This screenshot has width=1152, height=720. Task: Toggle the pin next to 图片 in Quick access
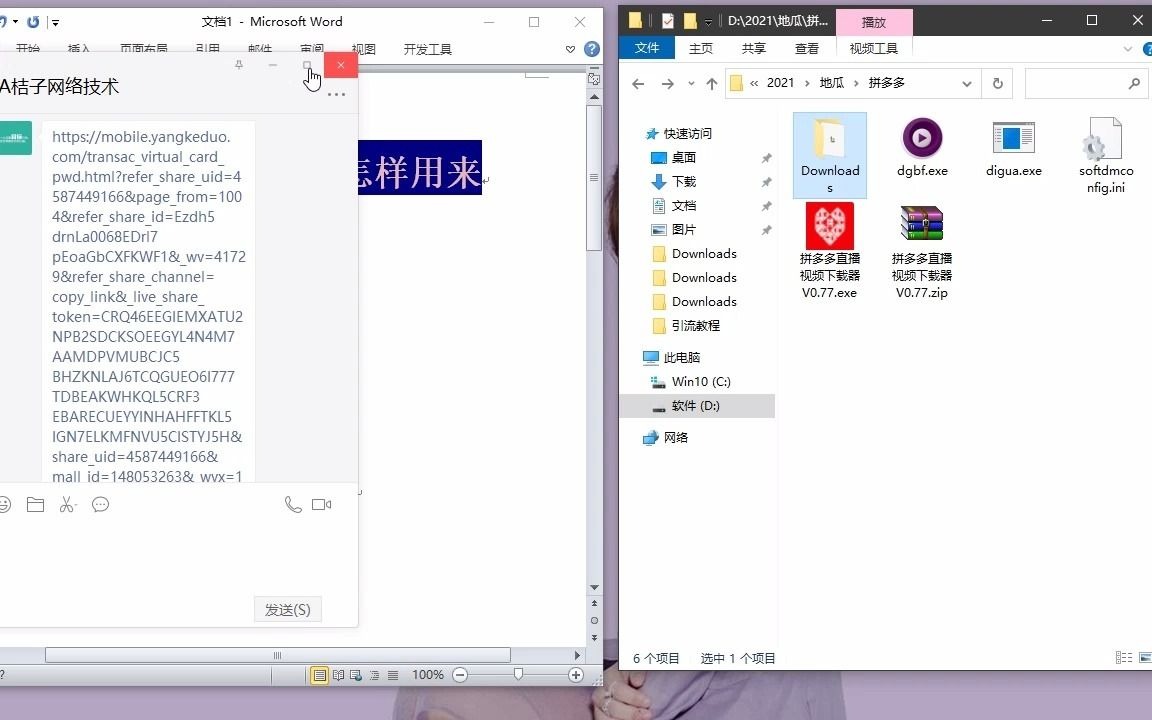(767, 229)
